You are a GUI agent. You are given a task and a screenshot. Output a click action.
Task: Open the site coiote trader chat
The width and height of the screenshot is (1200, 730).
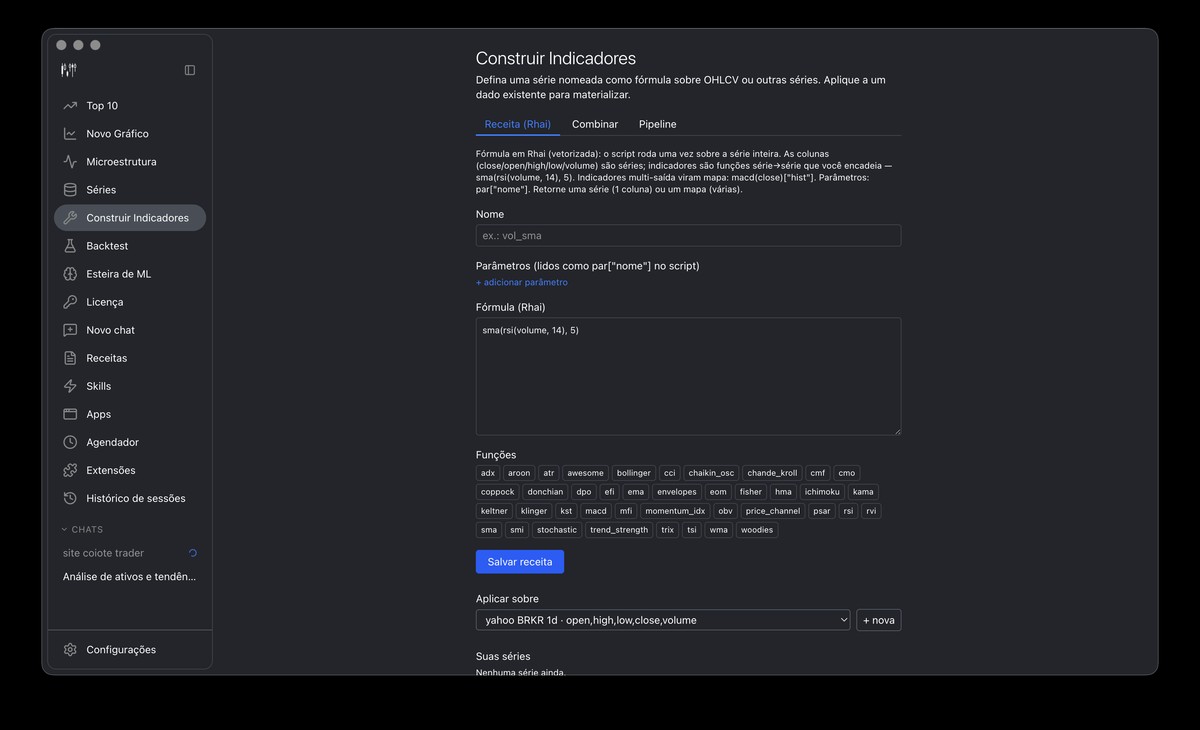click(x=130, y=553)
